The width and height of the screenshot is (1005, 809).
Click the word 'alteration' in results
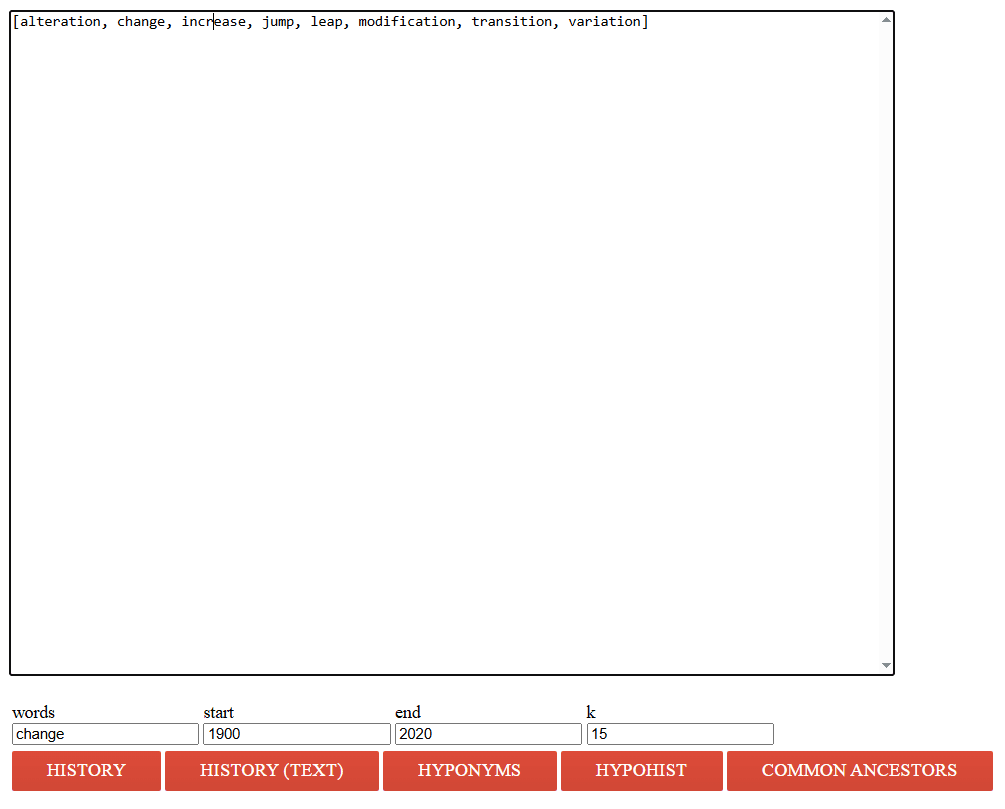coord(60,22)
